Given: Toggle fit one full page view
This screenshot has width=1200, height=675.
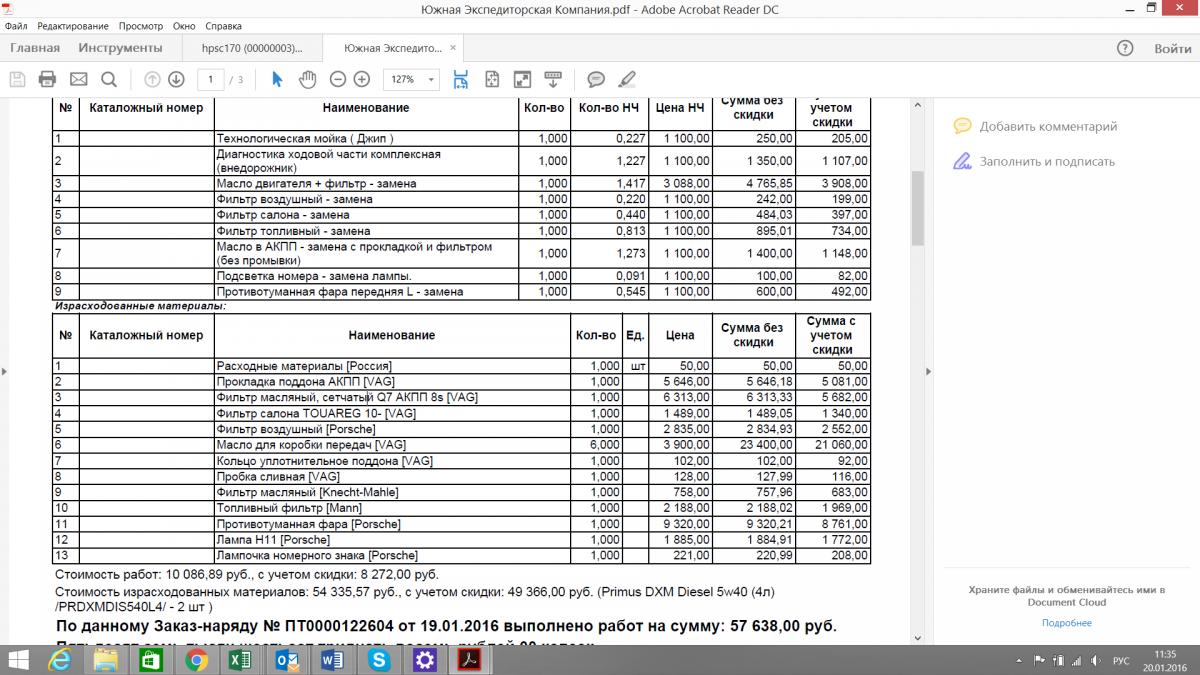Looking at the screenshot, I should point(492,79).
